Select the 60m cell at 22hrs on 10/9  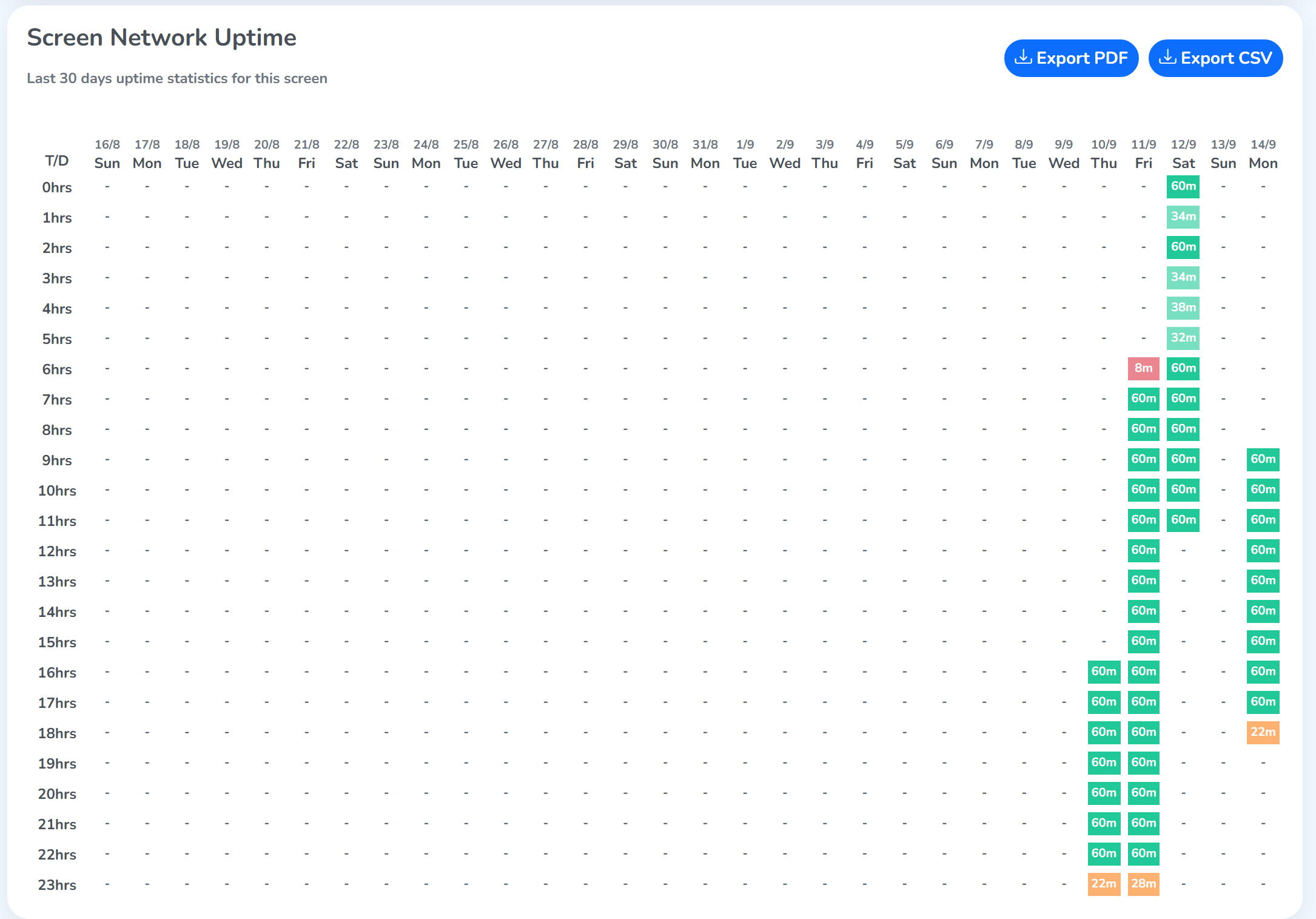1104,853
